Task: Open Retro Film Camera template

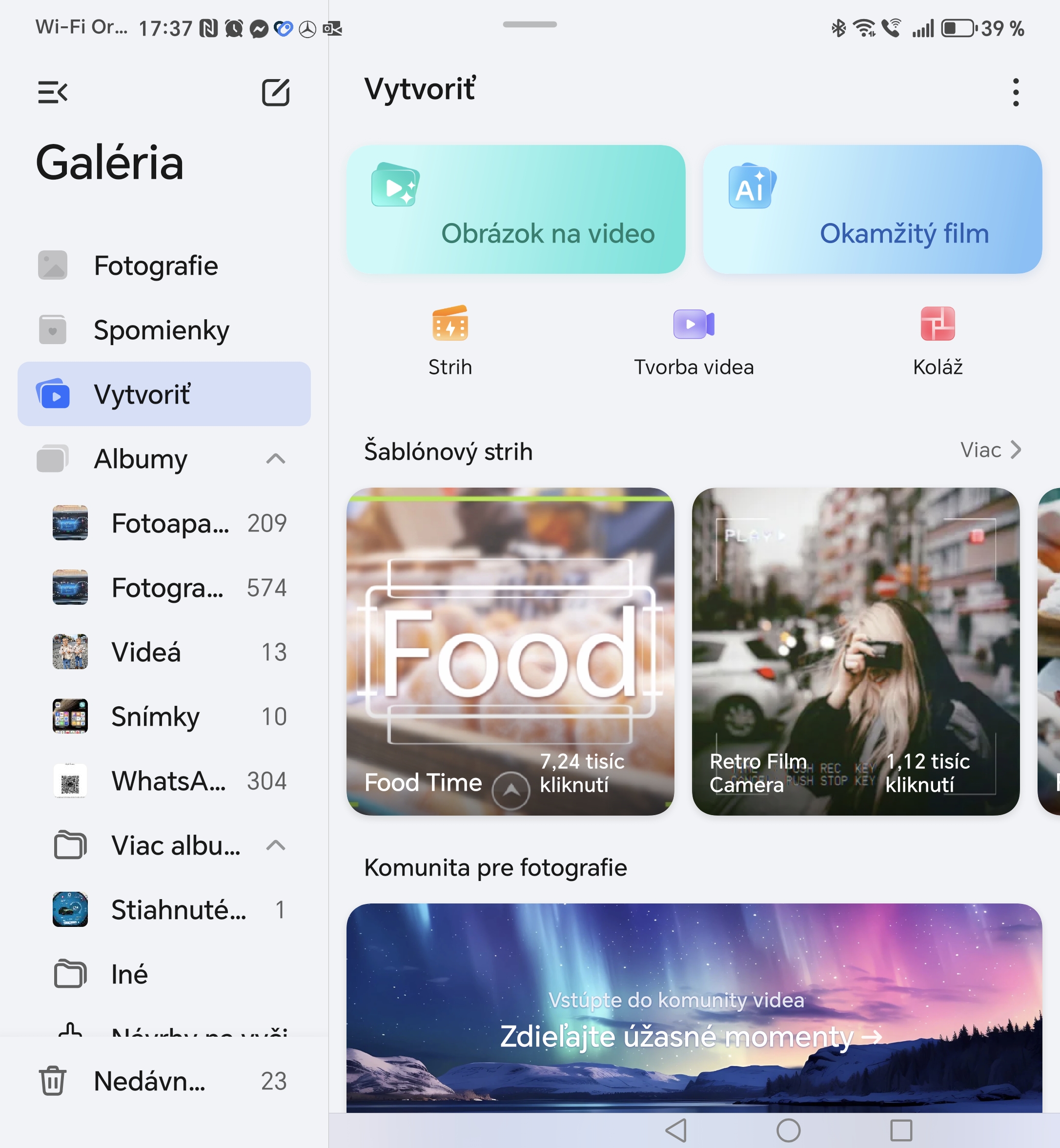Action: [x=855, y=651]
